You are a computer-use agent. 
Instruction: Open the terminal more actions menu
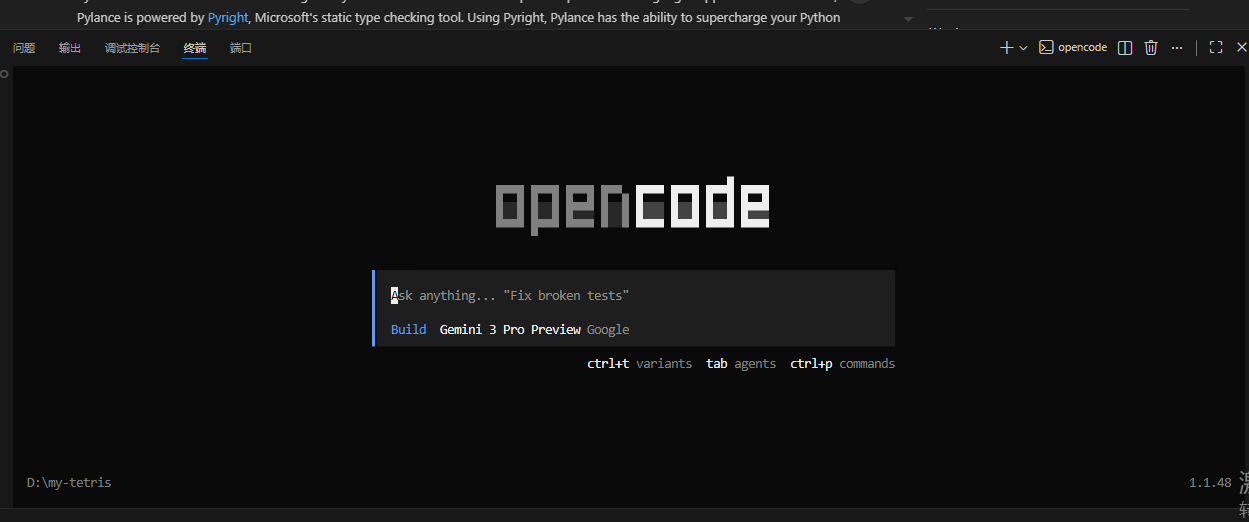pos(1177,48)
